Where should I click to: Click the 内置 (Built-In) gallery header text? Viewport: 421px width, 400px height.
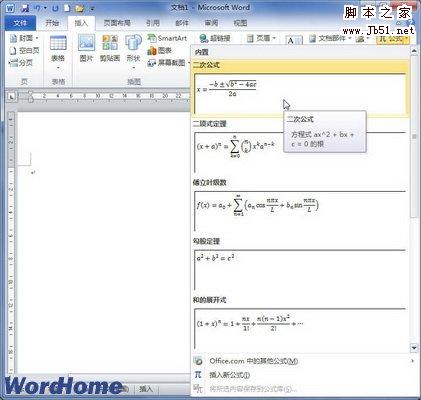point(202,52)
